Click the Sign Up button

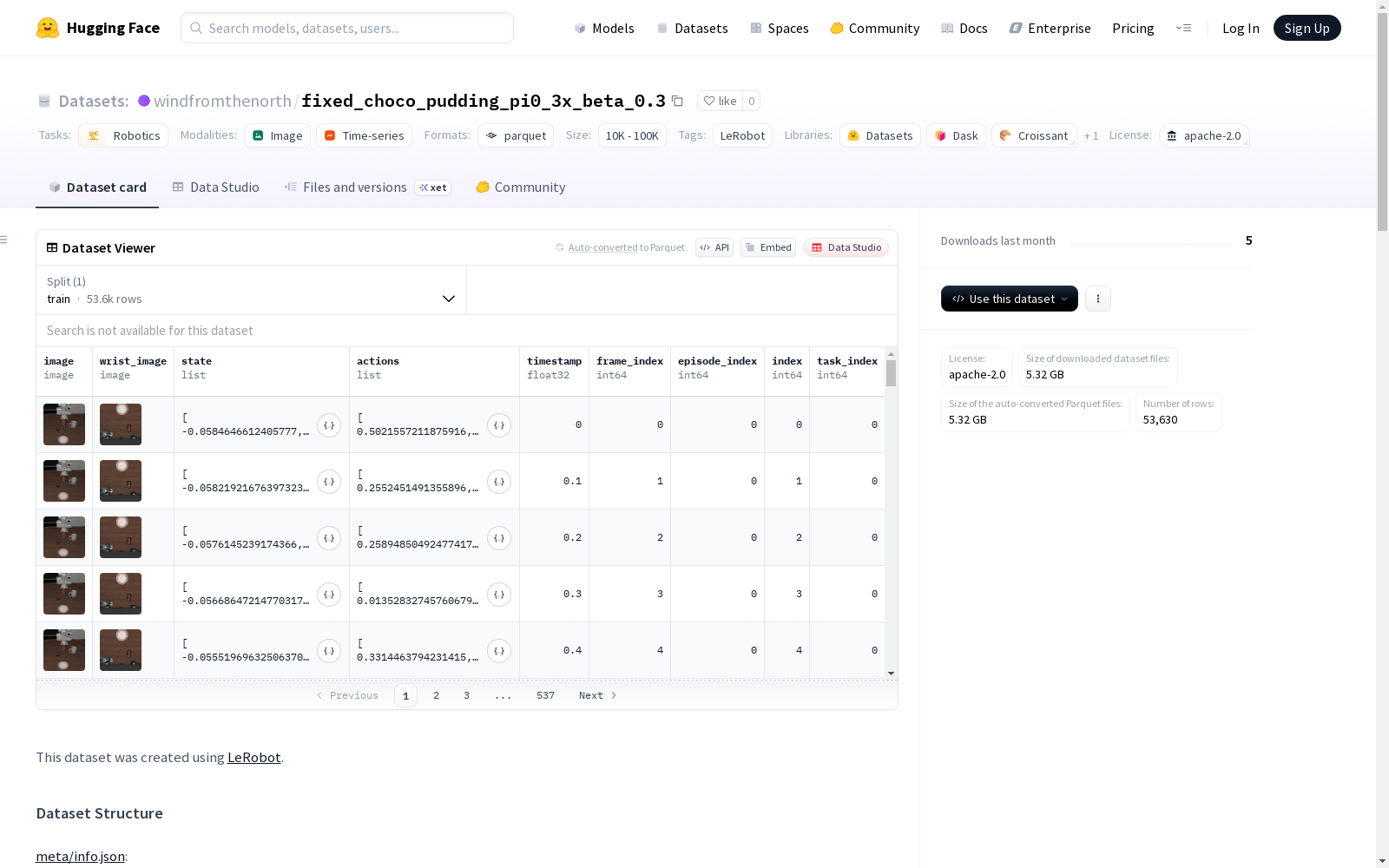[x=1307, y=28]
